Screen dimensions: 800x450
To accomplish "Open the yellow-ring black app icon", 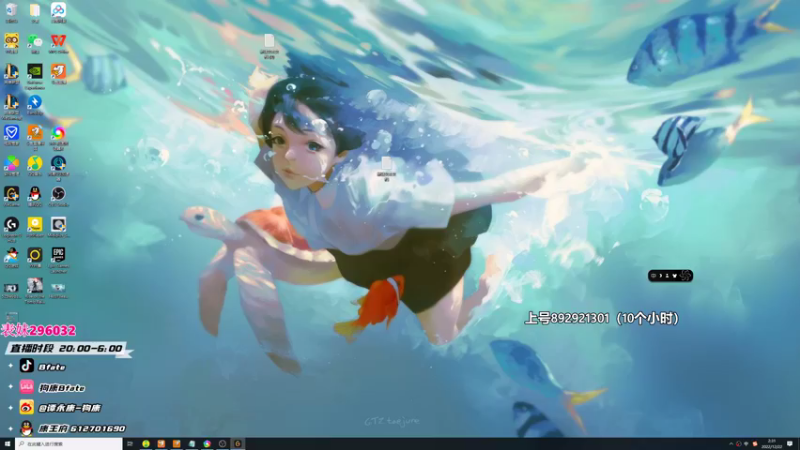I will [35, 255].
